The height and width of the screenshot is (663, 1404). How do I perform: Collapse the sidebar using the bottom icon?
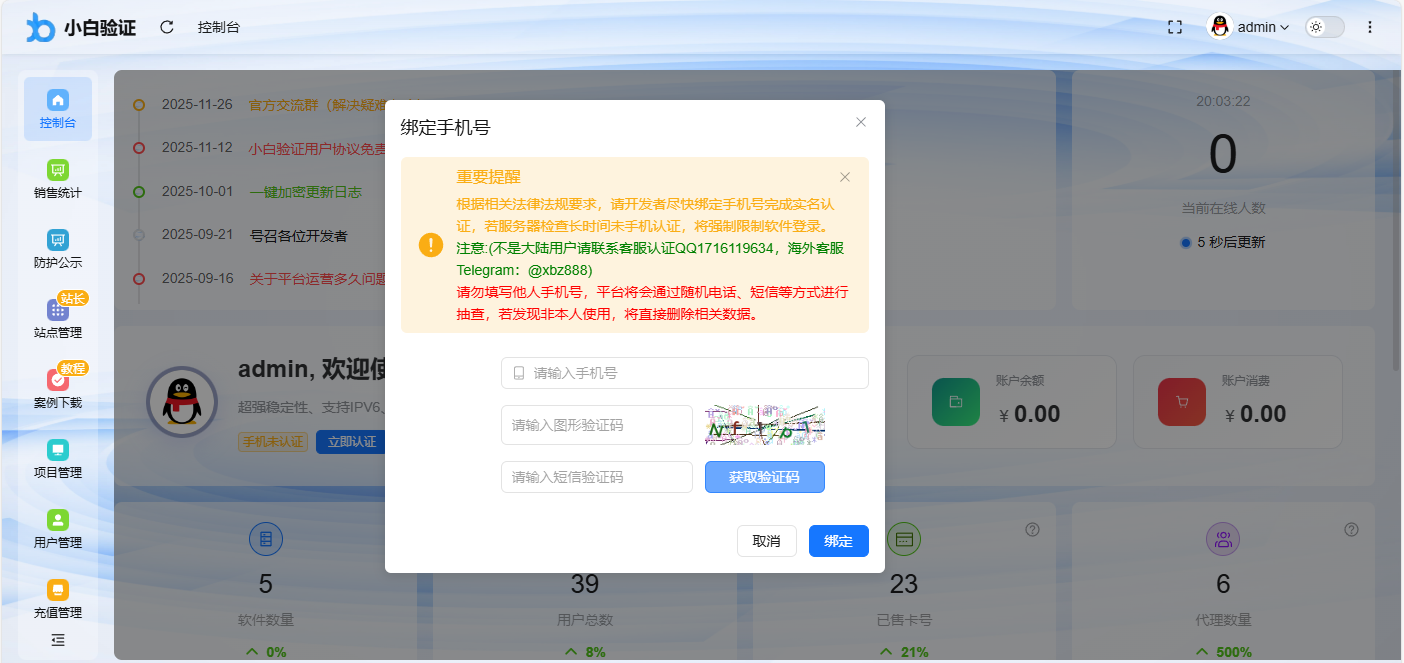click(x=57, y=640)
